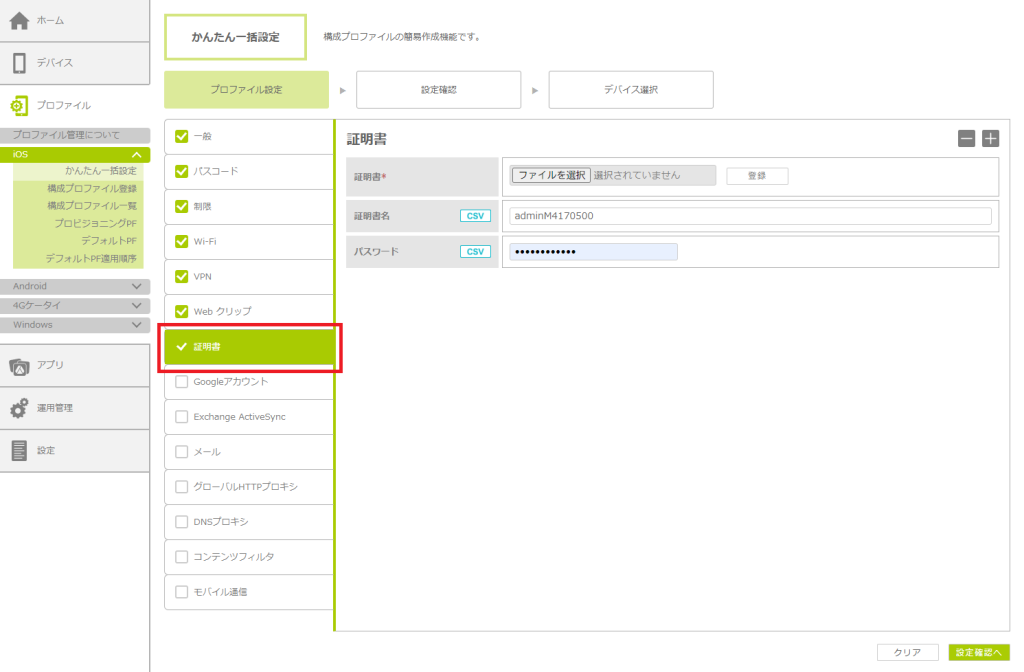
Task: Expand the Windows menu section
Action: pos(136,325)
